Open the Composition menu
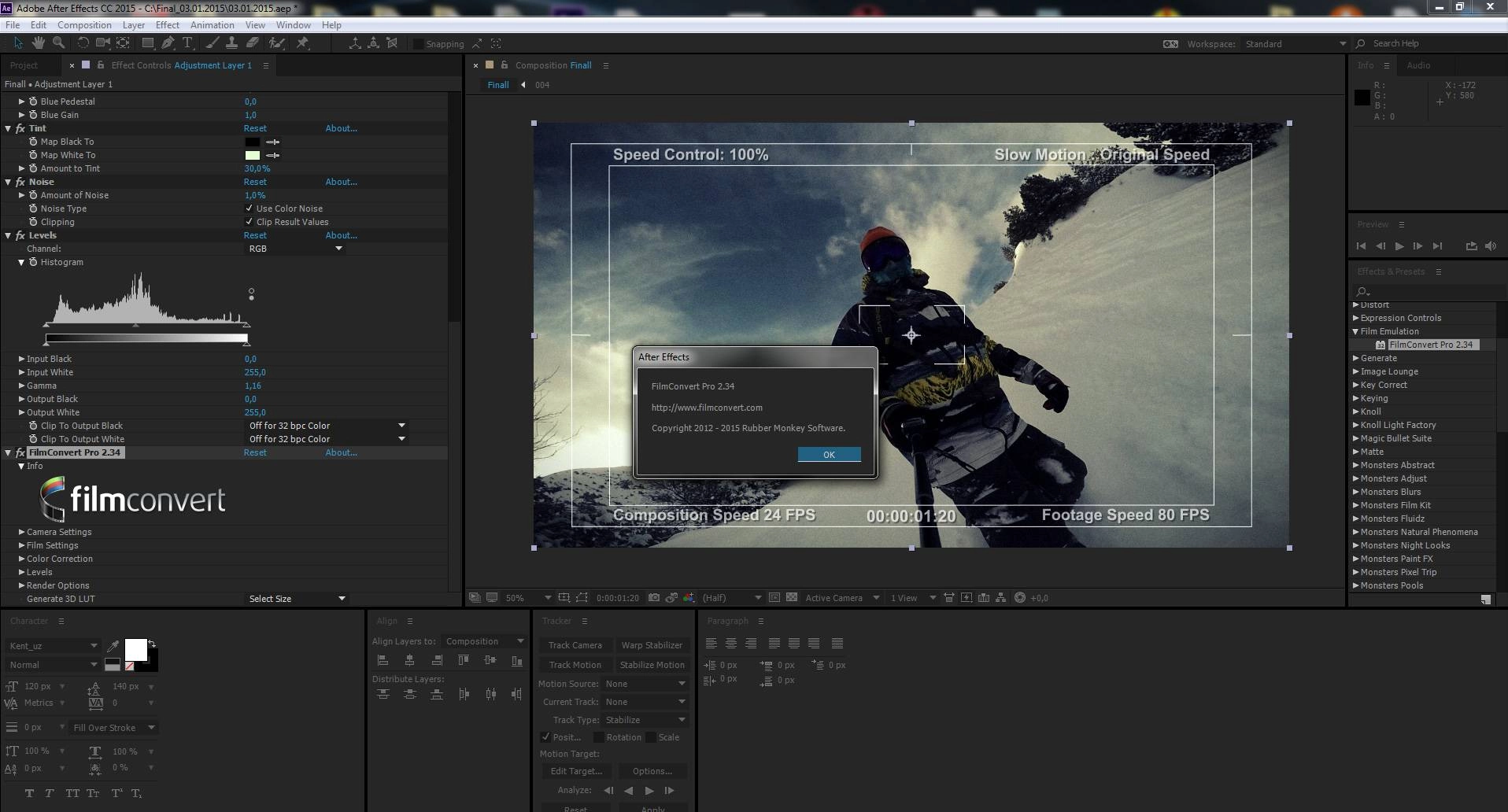1508x812 pixels. tap(84, 25)
